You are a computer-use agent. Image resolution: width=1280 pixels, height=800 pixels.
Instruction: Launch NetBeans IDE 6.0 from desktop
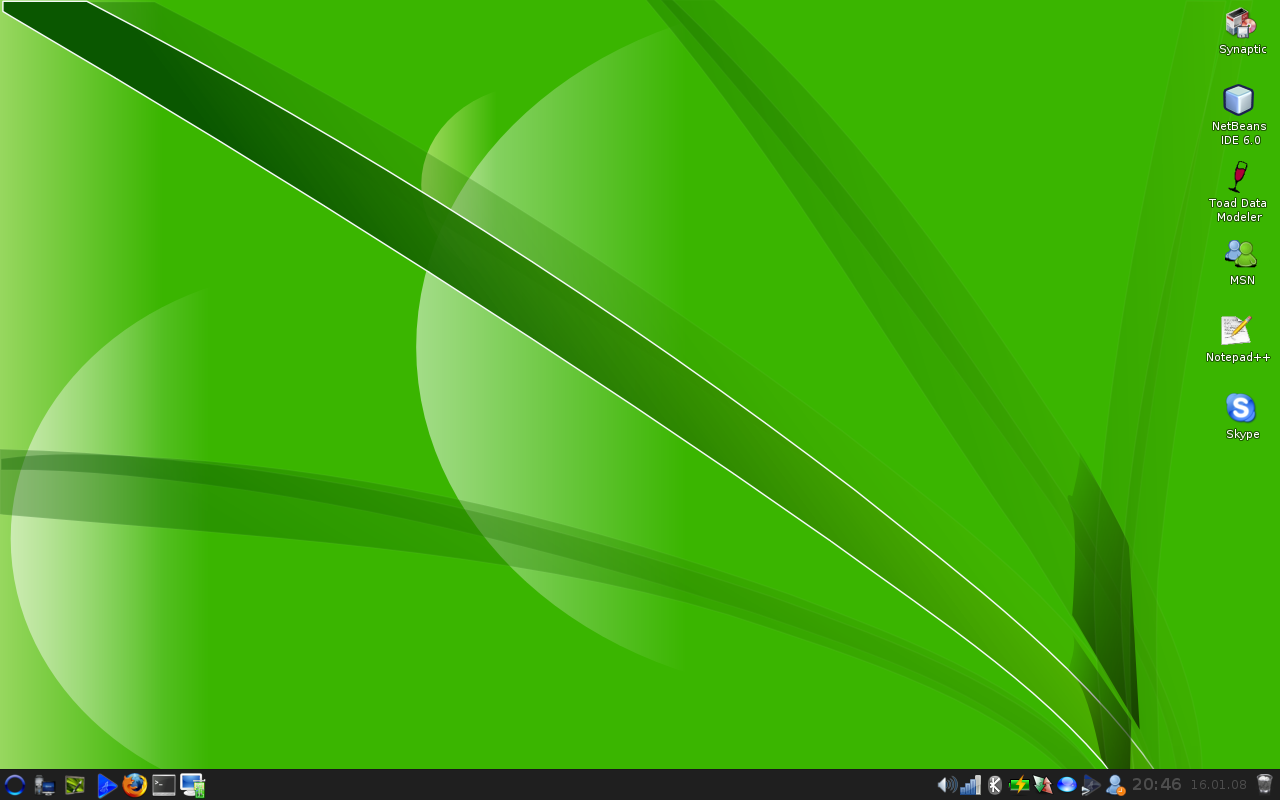click(x=1239, y=115)
